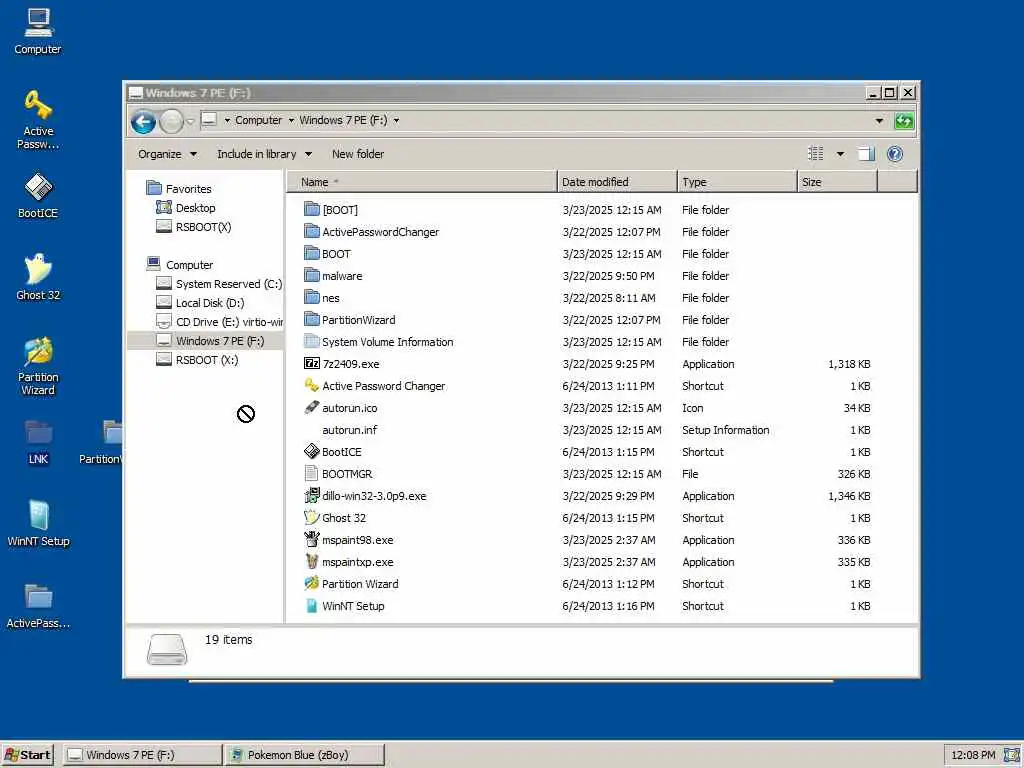Select the mspaintxp.exe icon
Viewport: 1024px width, 768px height.
pos(312,562)
